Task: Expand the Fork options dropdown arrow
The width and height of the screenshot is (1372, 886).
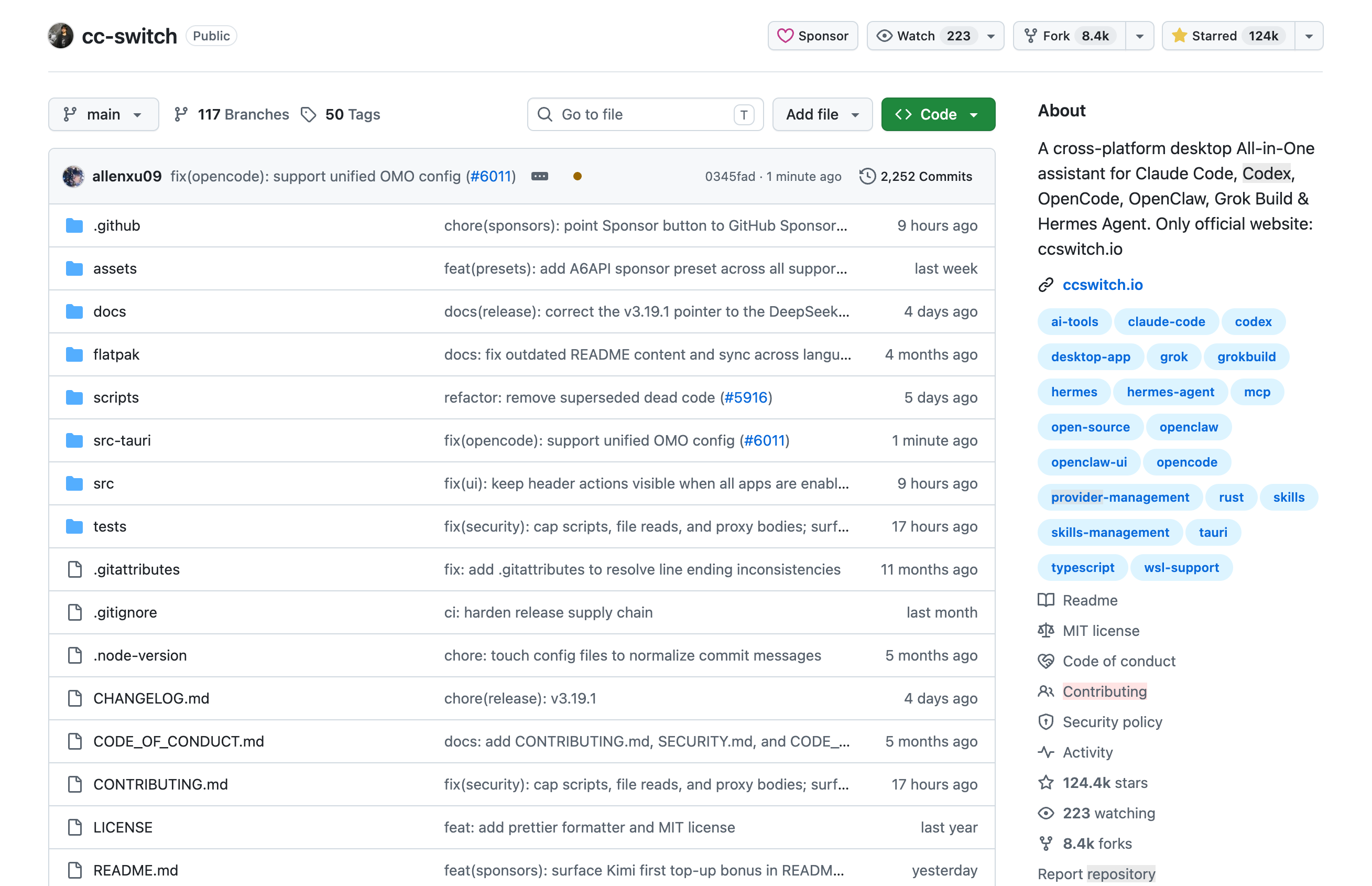Action: point(1139,36)
